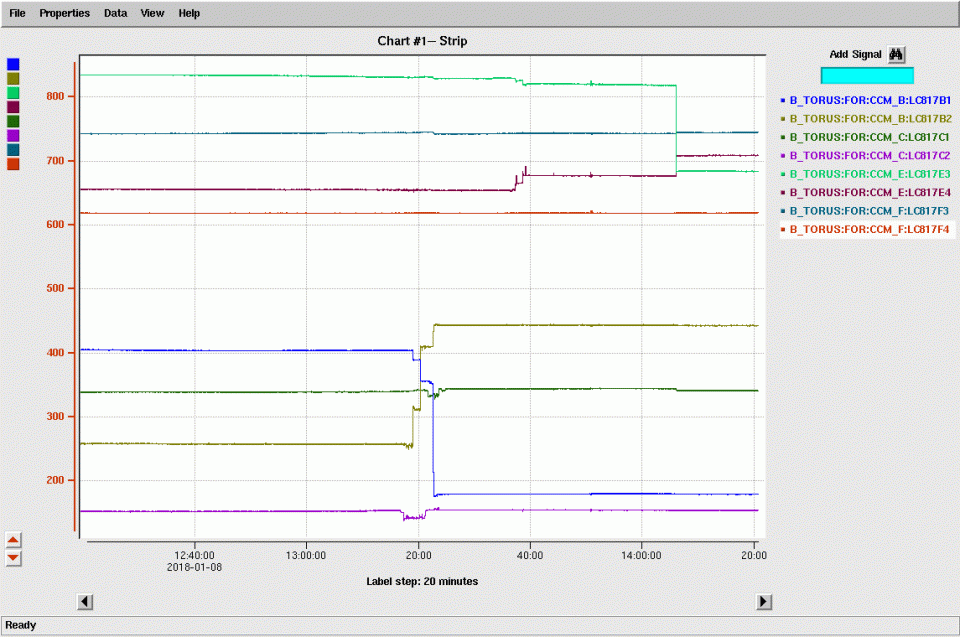Select the maroon axis color swatch
Image resolution: width=960 pixels, height=637 pixels.
click(x=13, y=107)
